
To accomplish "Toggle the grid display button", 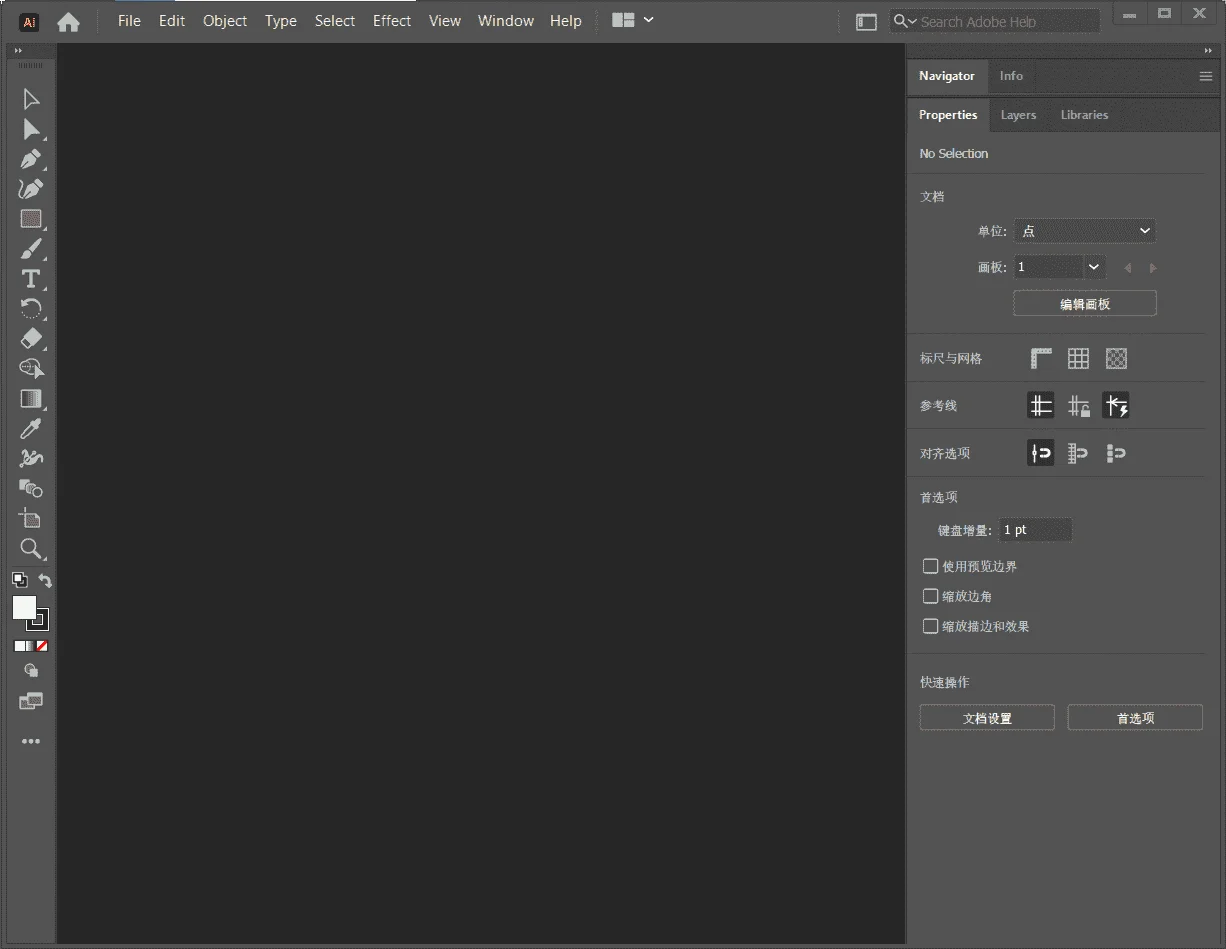I will [x=1078, y=358].
